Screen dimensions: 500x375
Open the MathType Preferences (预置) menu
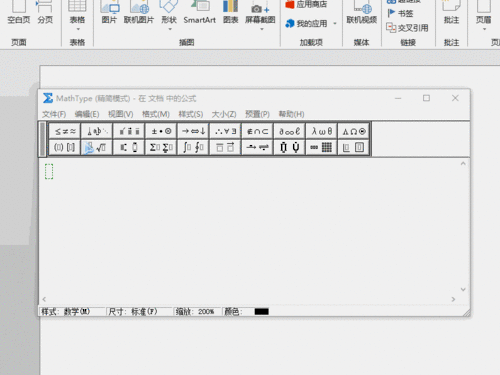[257, 114]
